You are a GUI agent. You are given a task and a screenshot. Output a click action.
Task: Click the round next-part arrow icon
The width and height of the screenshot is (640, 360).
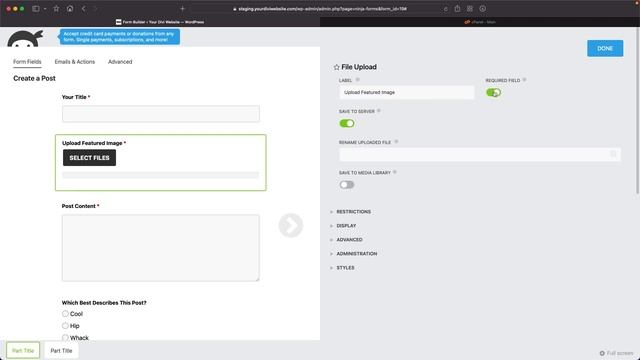tap(291, 225)
